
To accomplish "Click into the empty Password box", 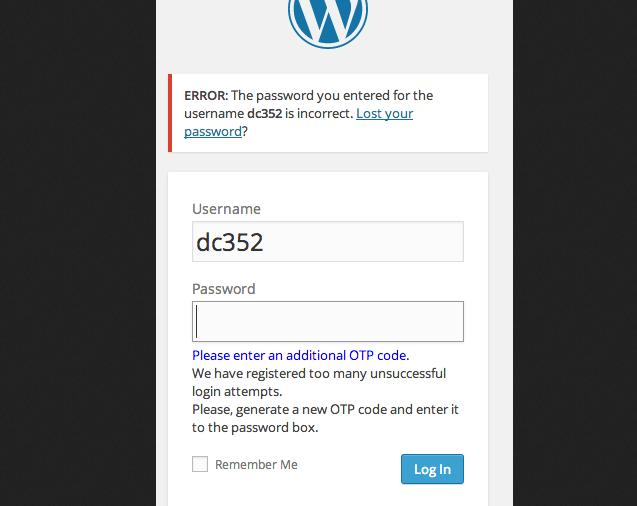I will 328,321.
